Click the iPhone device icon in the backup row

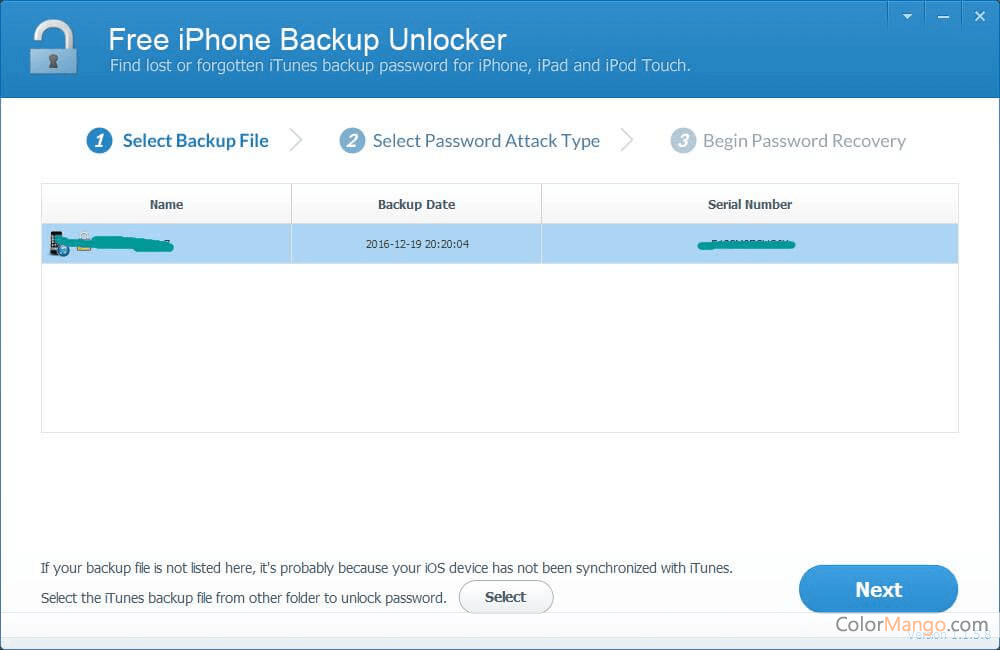coord(58,244)
